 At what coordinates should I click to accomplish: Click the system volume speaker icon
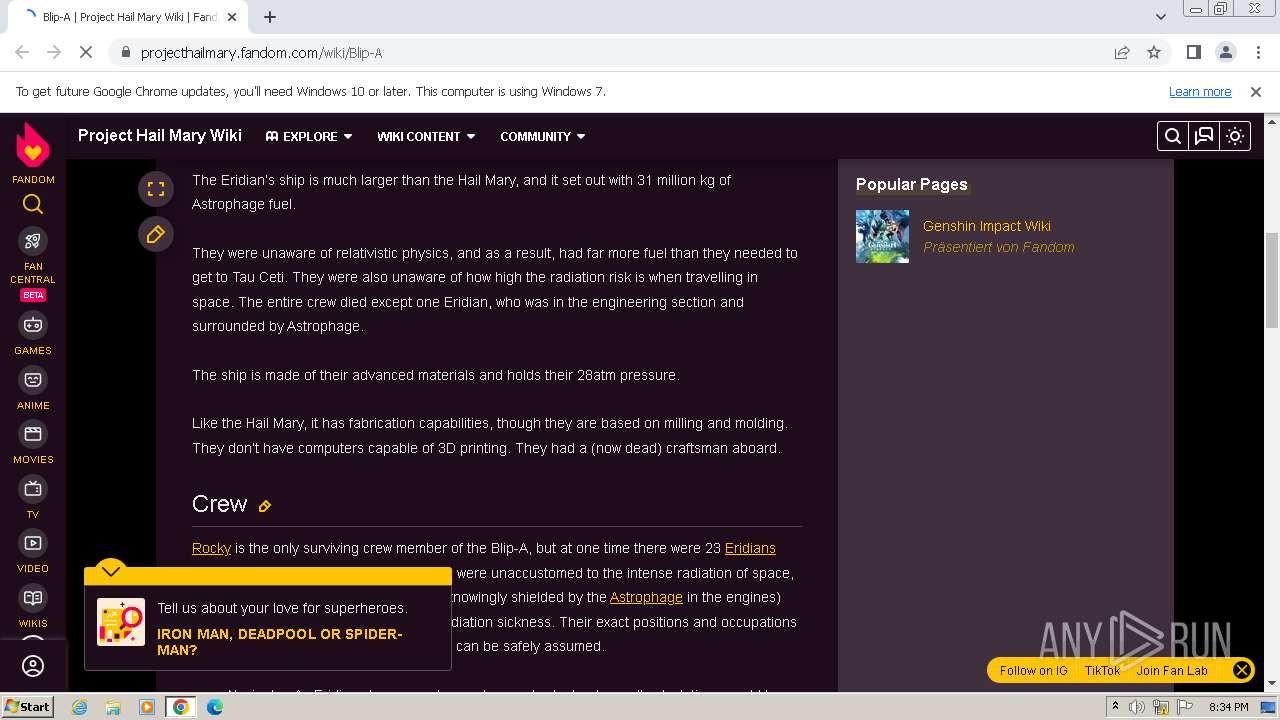[1137, 707]
